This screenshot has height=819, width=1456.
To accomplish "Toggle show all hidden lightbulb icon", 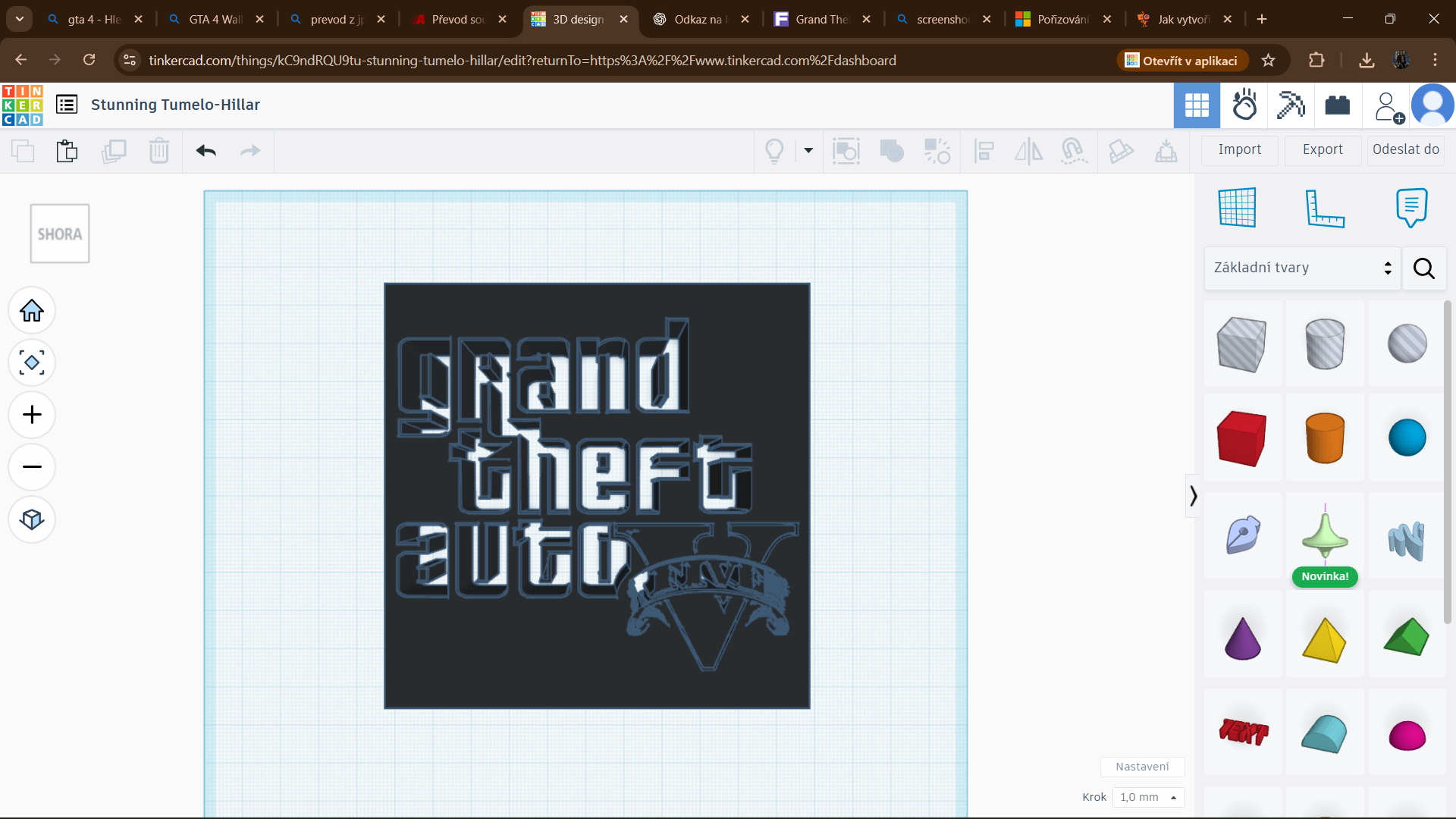I will pos(774,151).
